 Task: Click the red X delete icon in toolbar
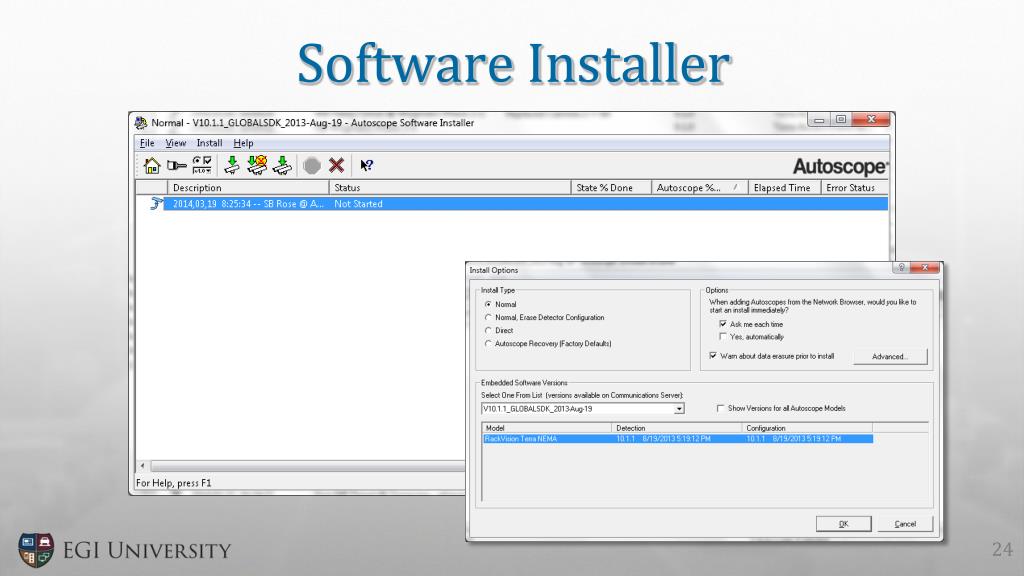click(336, 166)
